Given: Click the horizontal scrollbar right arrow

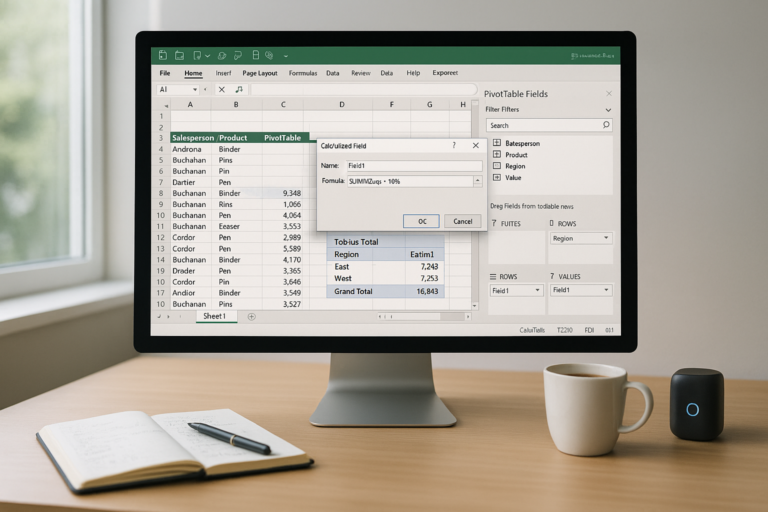Looking at the screenshot, I should point(468,317).
